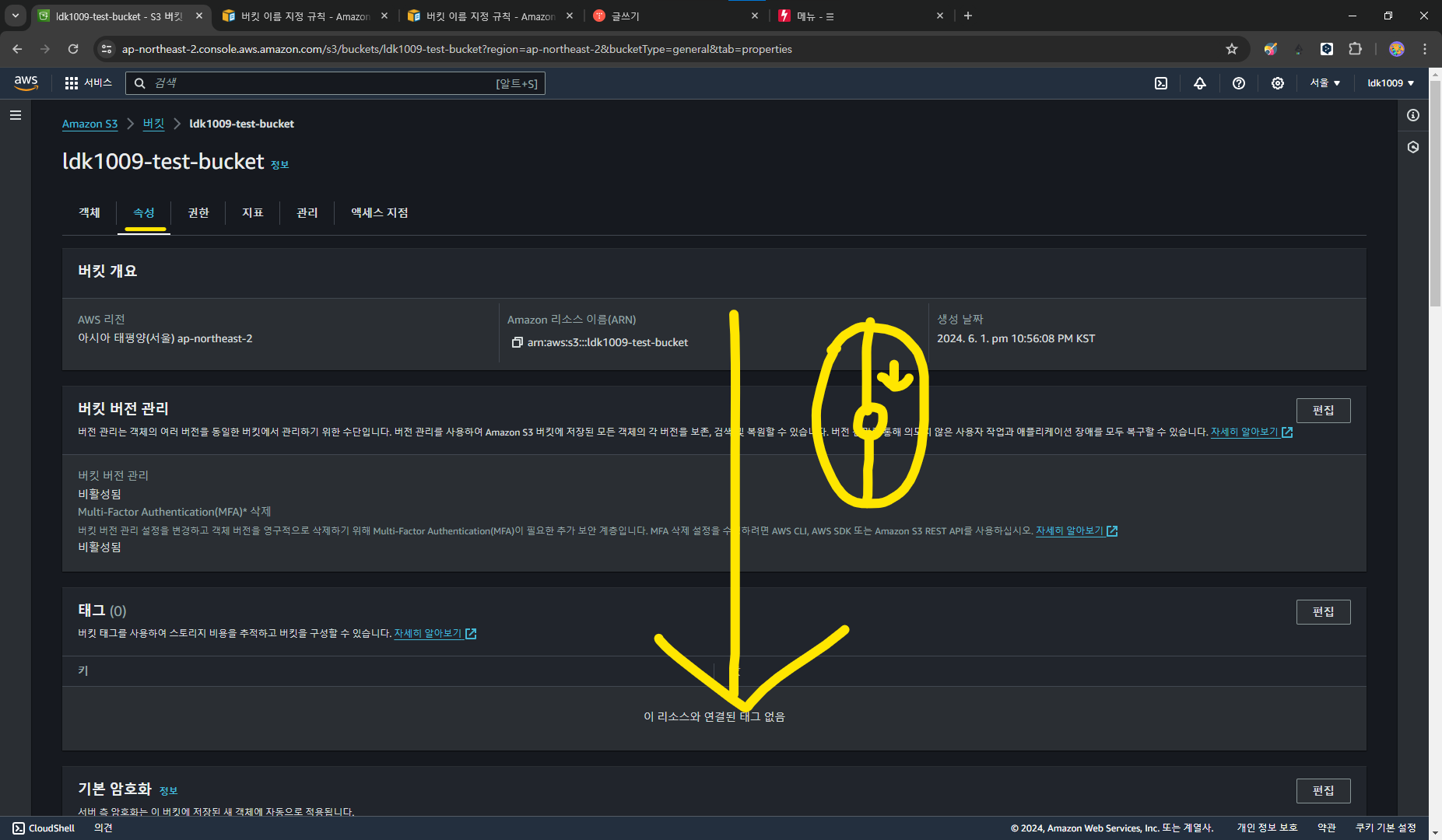Open 자세히 알아보기 link in 태그 section

[x=435, y=634]
